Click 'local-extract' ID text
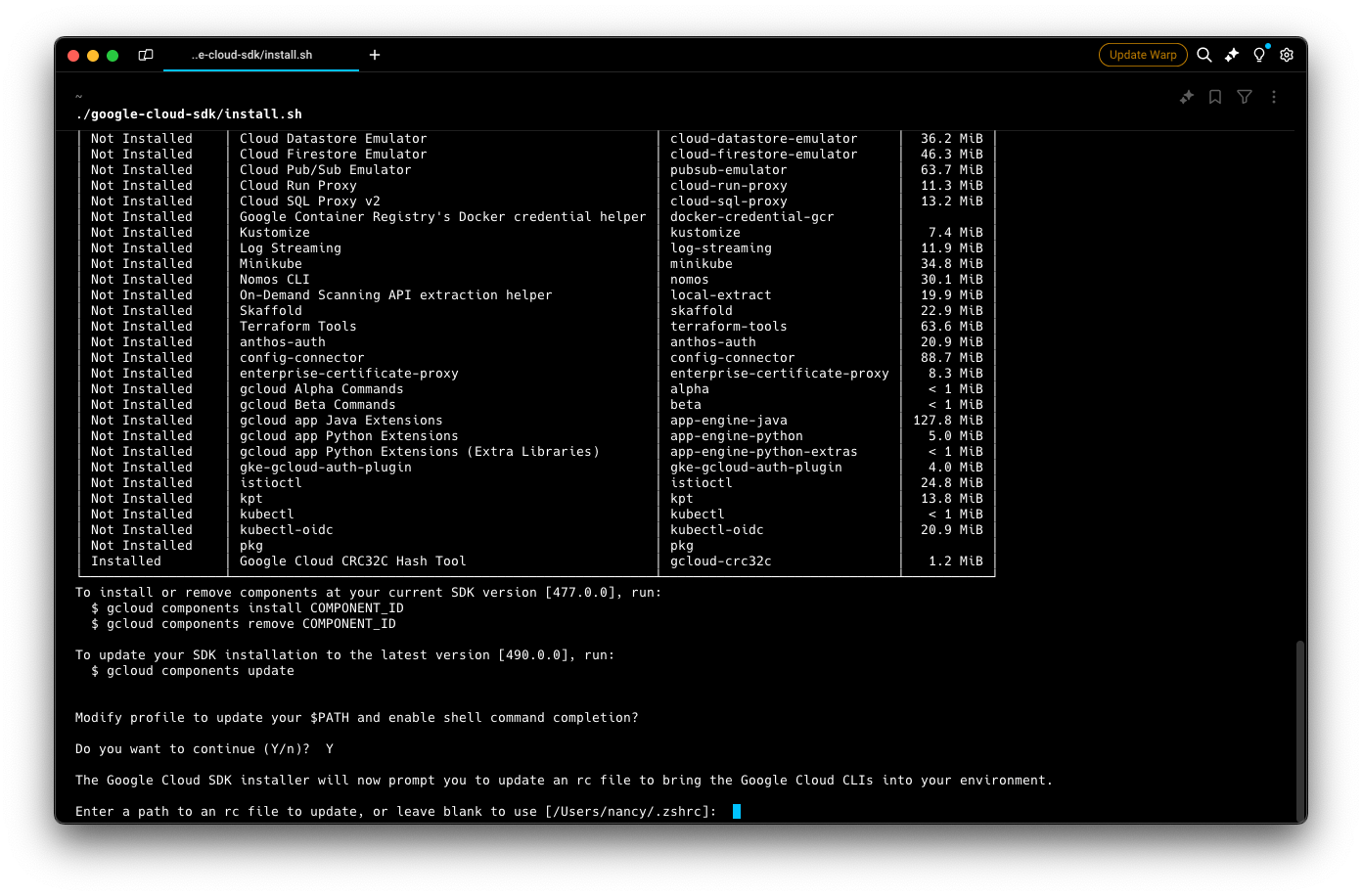This screenshot has width=1362, height=896. point(720,295)
